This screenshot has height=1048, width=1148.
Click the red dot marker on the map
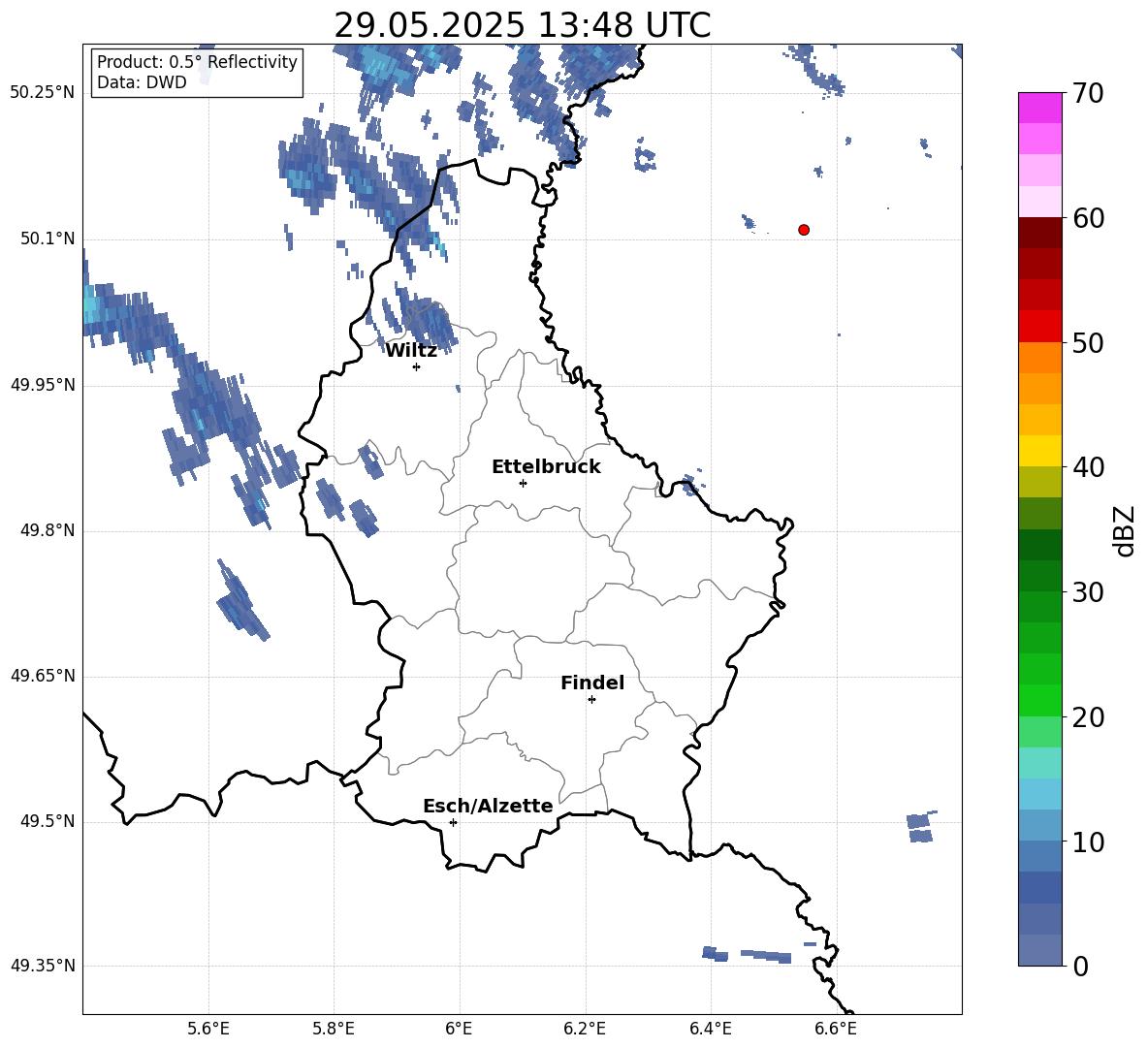(x=803, y=230)
